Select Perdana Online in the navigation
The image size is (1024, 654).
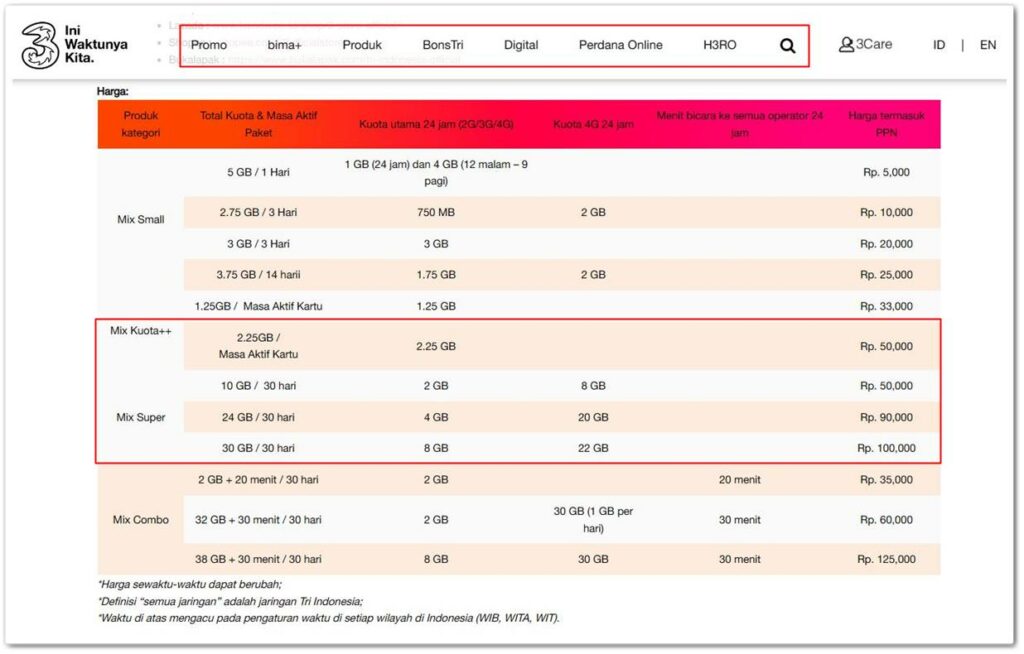620,44
